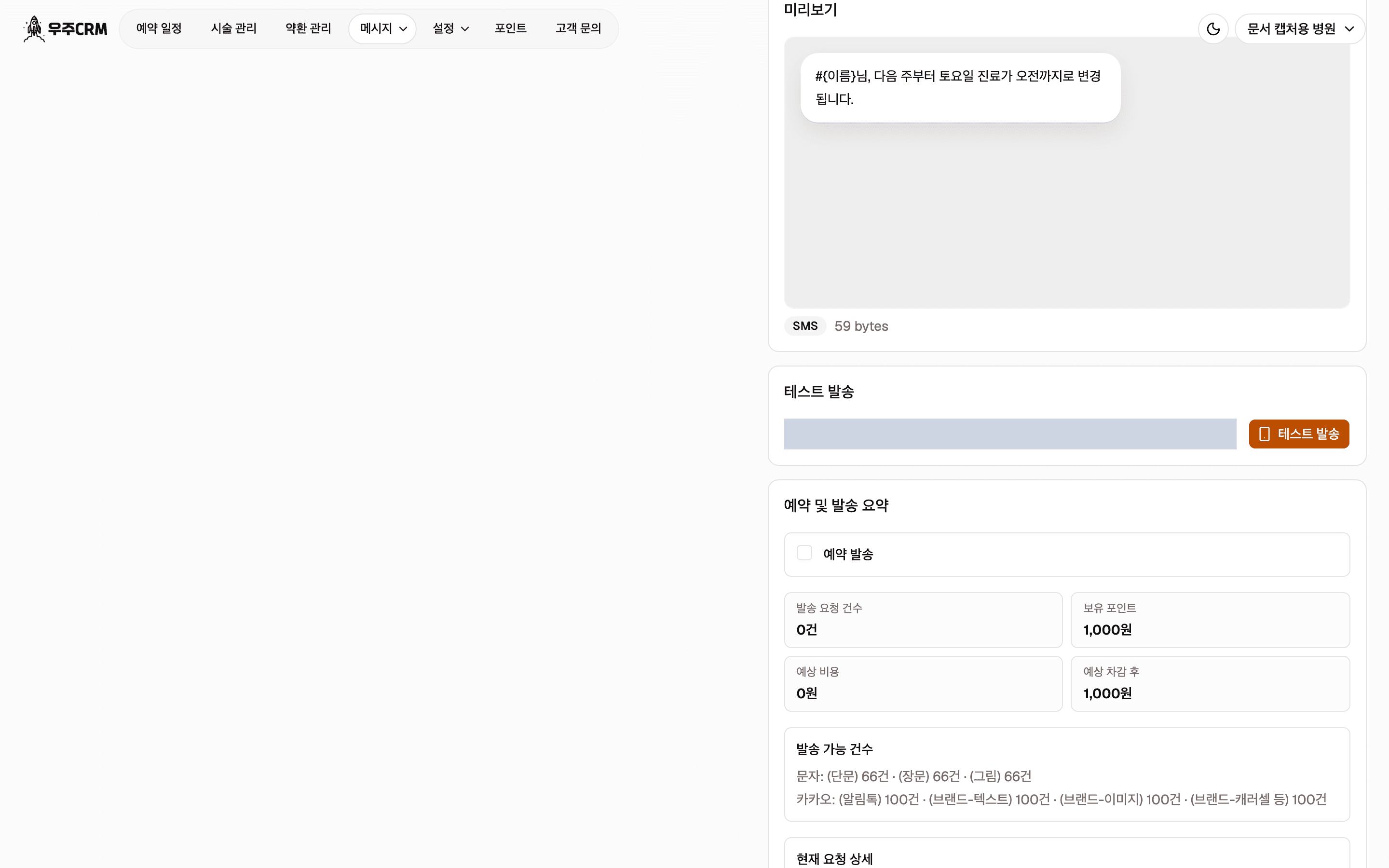
Task: Click the 예약 및 발송 요약 heading
Action: pos(836,505)
